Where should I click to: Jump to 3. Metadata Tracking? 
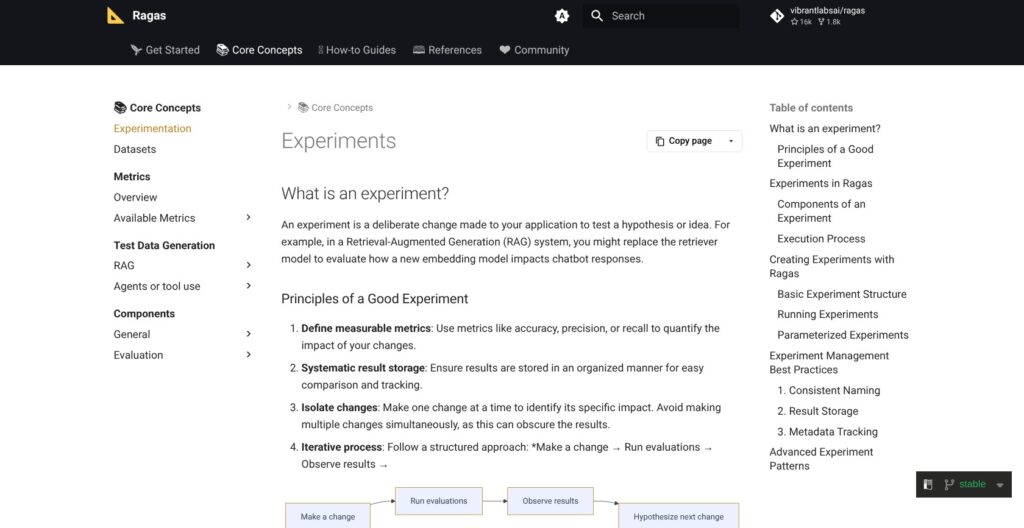point(827,432)
